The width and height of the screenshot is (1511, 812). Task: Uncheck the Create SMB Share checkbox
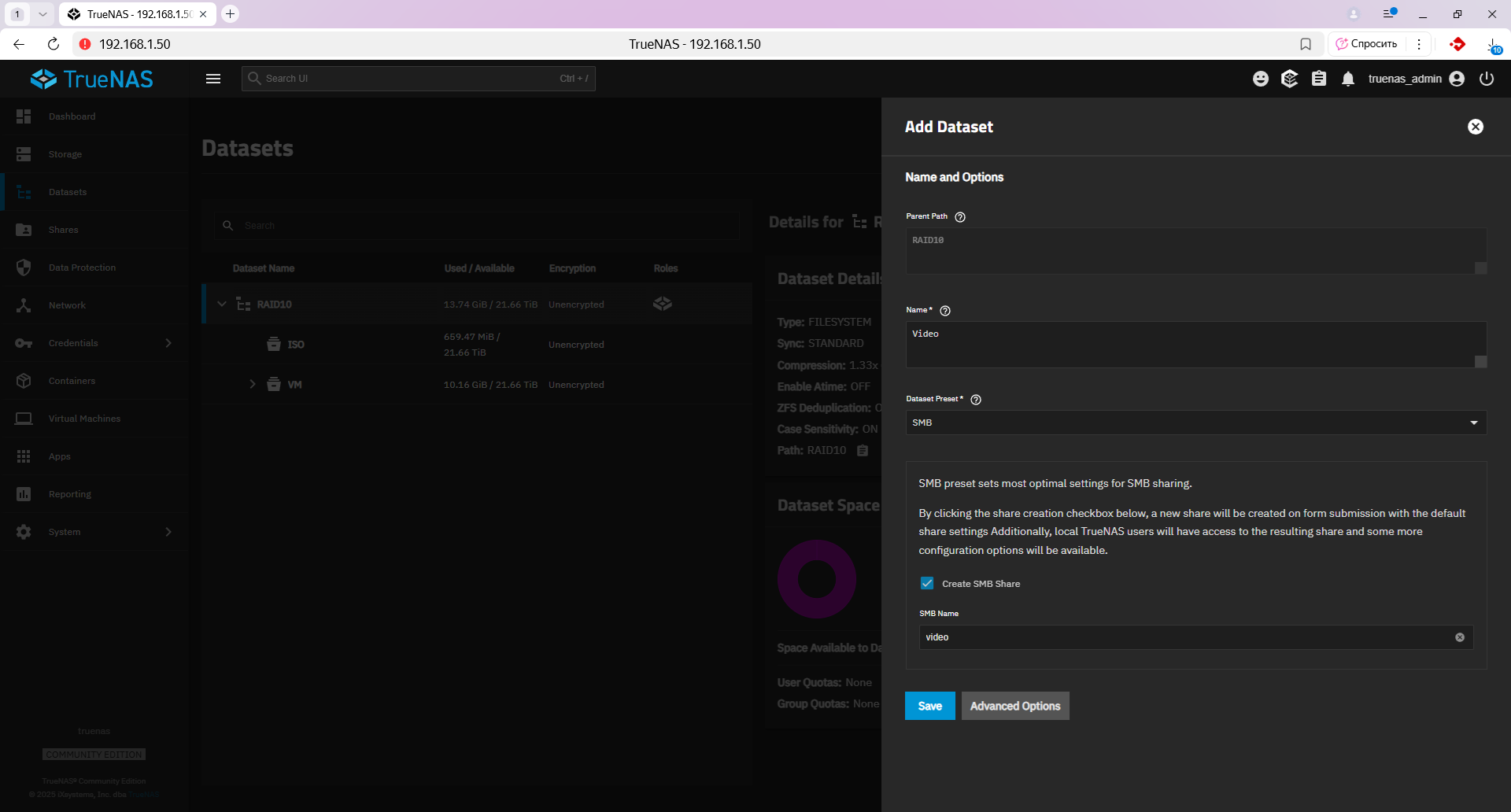click(927, 584)
